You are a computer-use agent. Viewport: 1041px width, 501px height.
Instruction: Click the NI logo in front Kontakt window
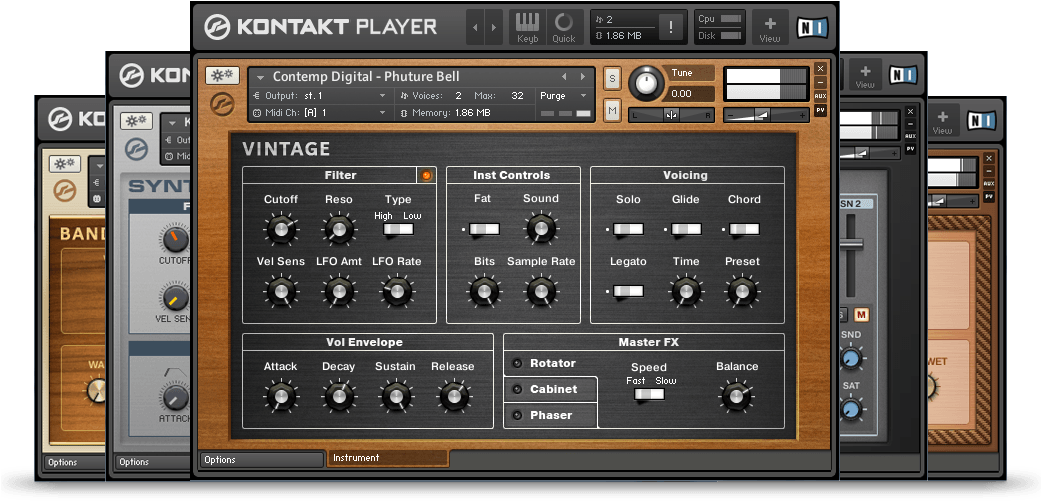(x=812, y=27)
